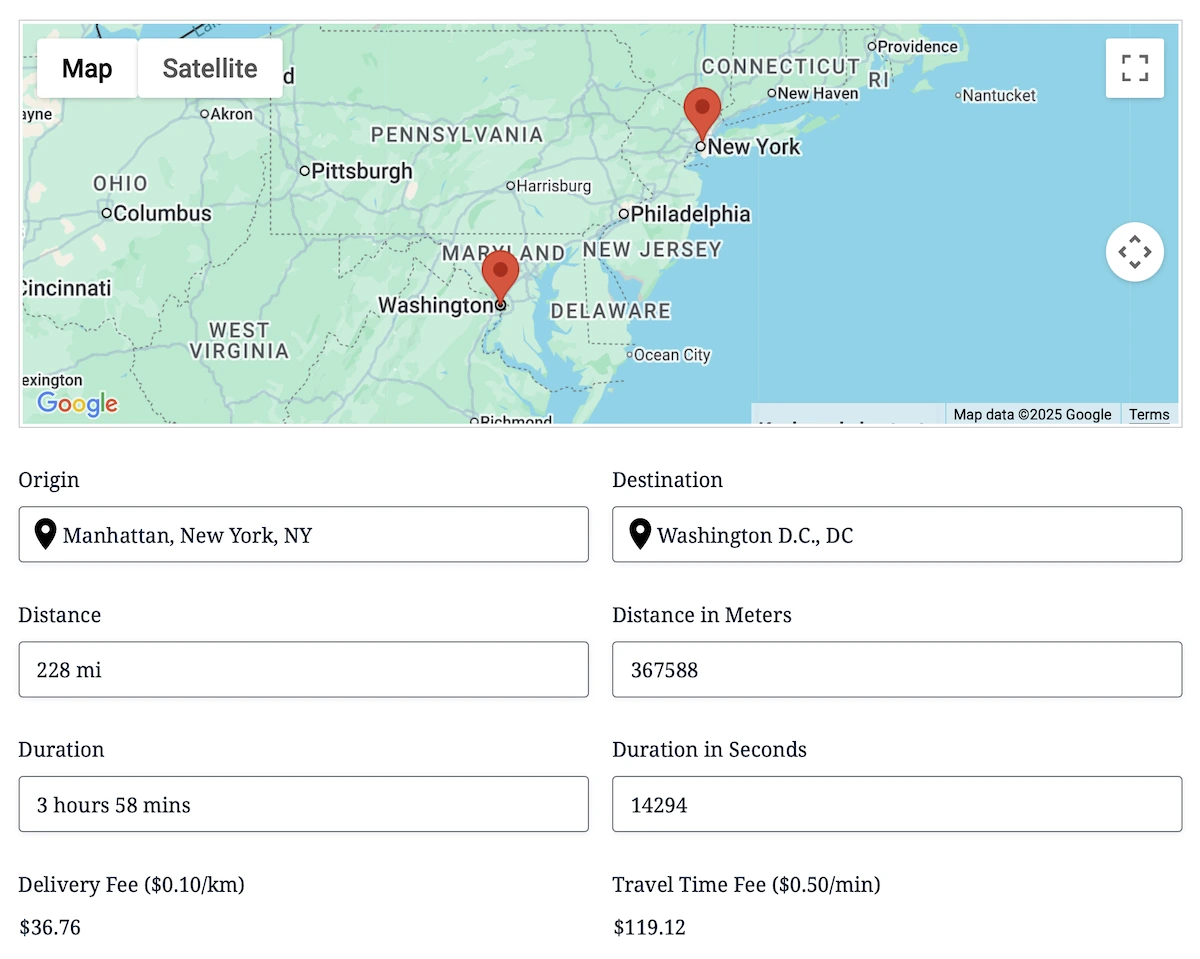Click the pin icon in Origin field
This screenshot has width=1200, height=959.
coord(45,535)
